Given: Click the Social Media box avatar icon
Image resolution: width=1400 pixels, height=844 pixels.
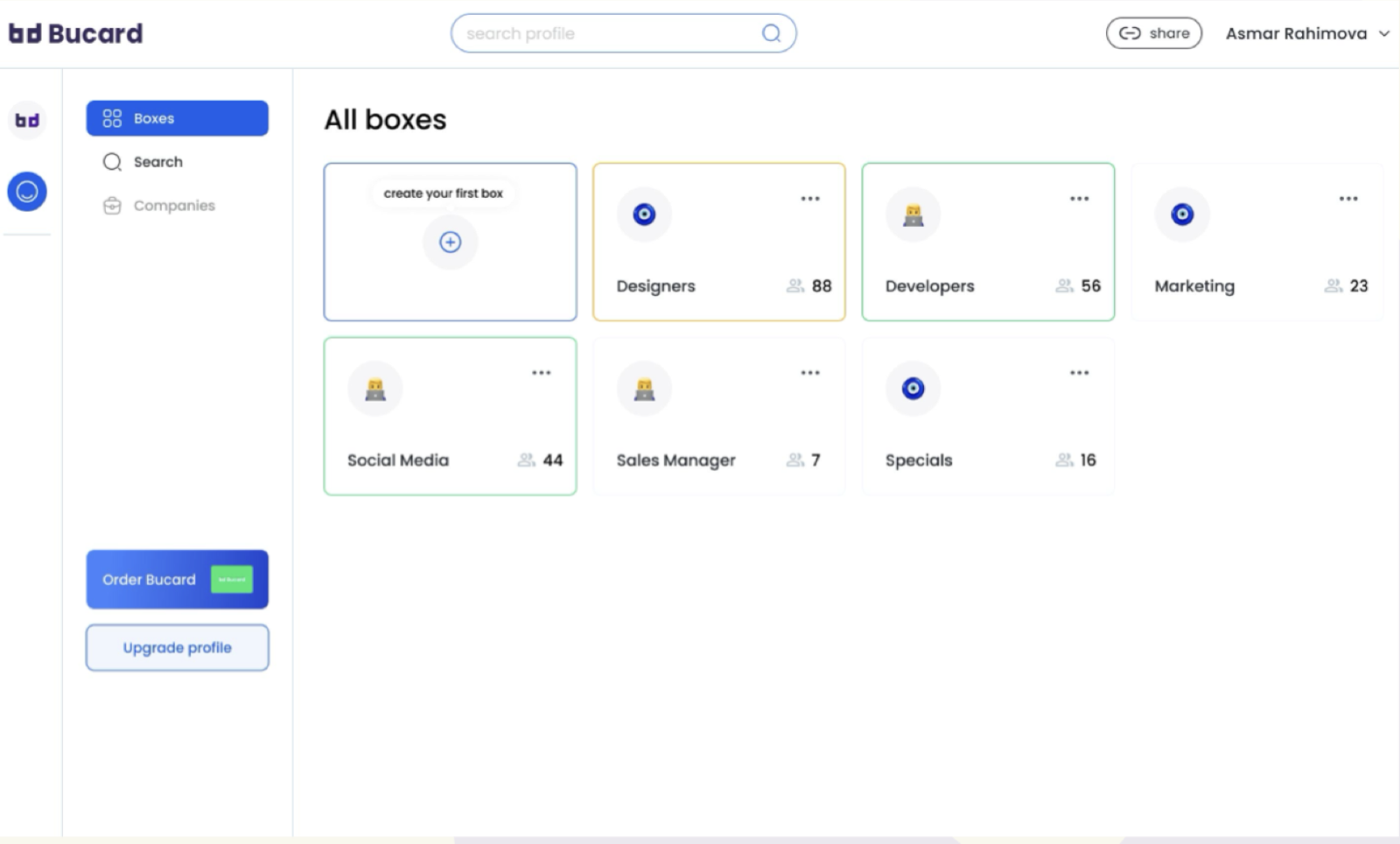Looking at the screenshot, I should [374, 388].
